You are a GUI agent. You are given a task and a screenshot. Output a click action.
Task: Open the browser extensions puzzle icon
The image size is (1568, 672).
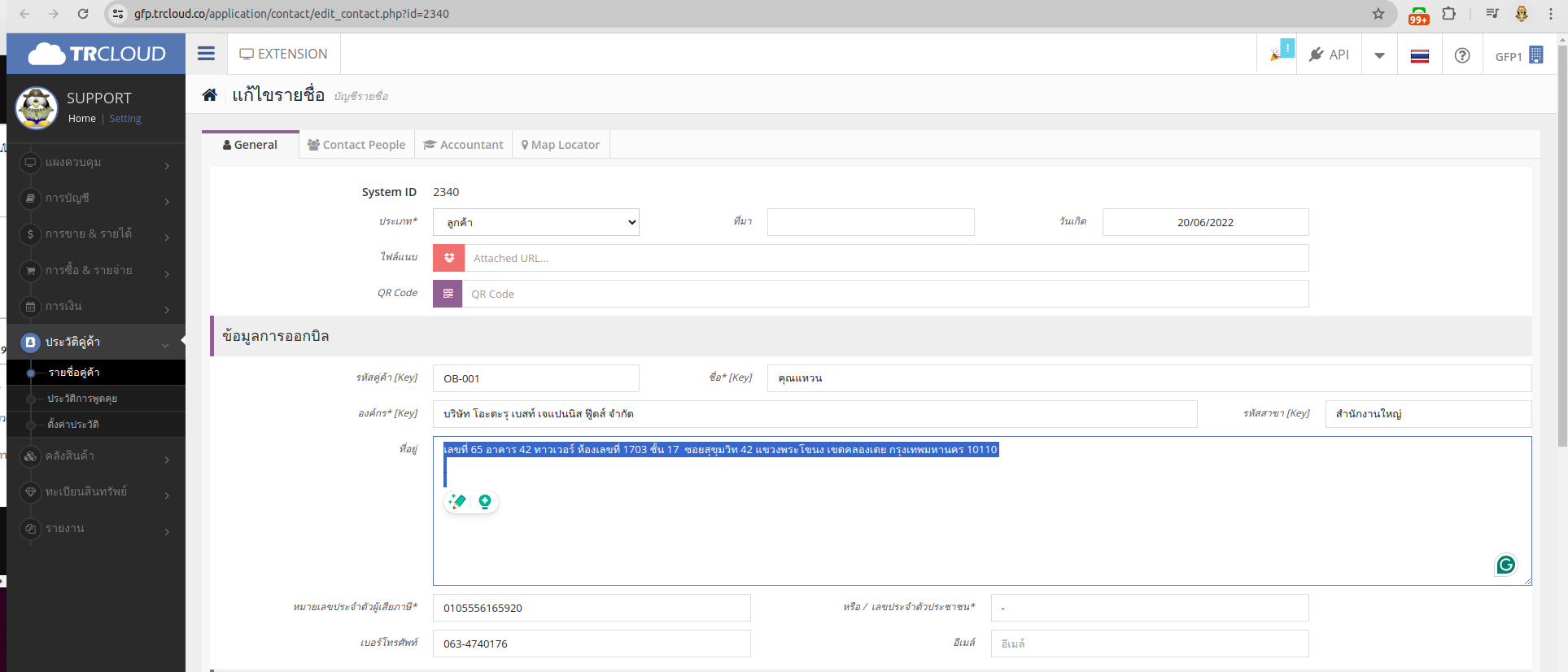(x=1449, y=14)
